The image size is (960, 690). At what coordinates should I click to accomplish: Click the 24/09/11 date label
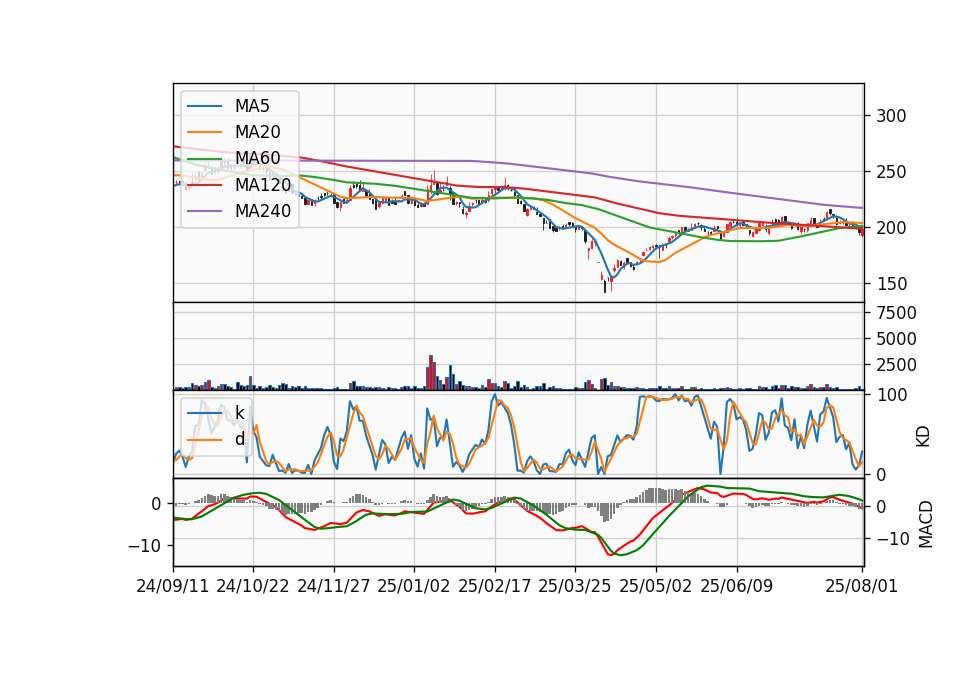click(173, 586)
